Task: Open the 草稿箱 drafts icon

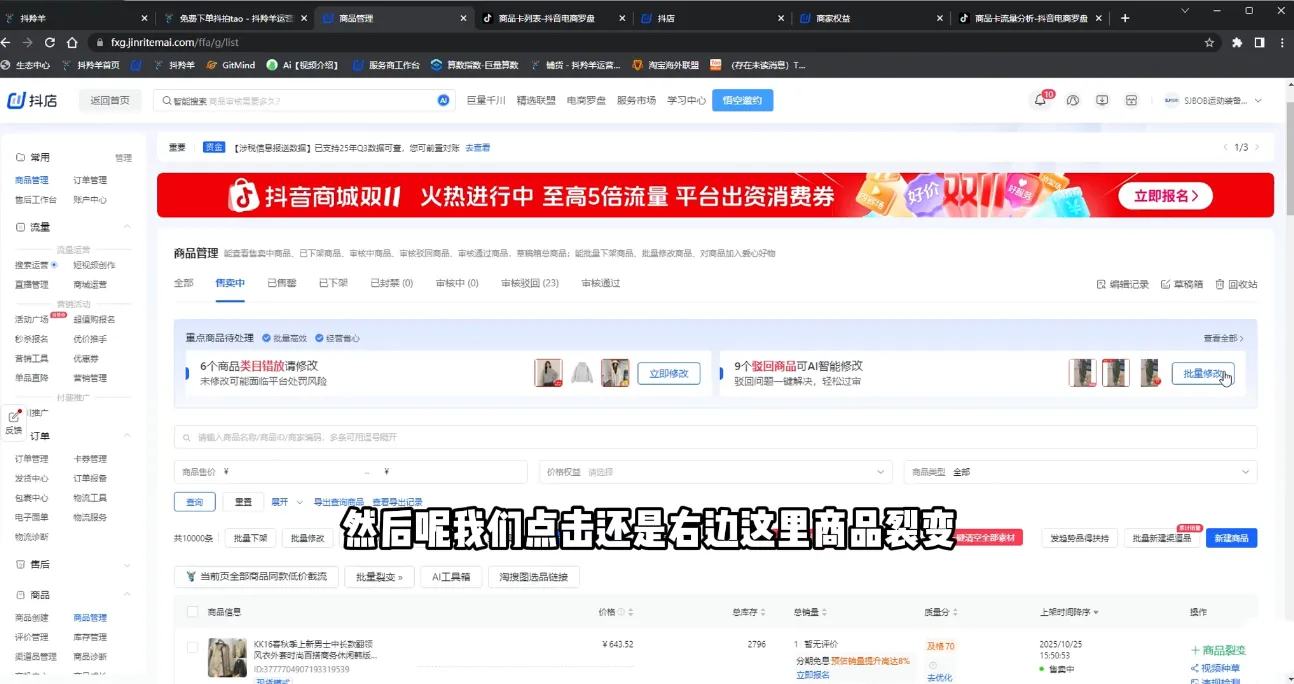Action: point(1185,284)
